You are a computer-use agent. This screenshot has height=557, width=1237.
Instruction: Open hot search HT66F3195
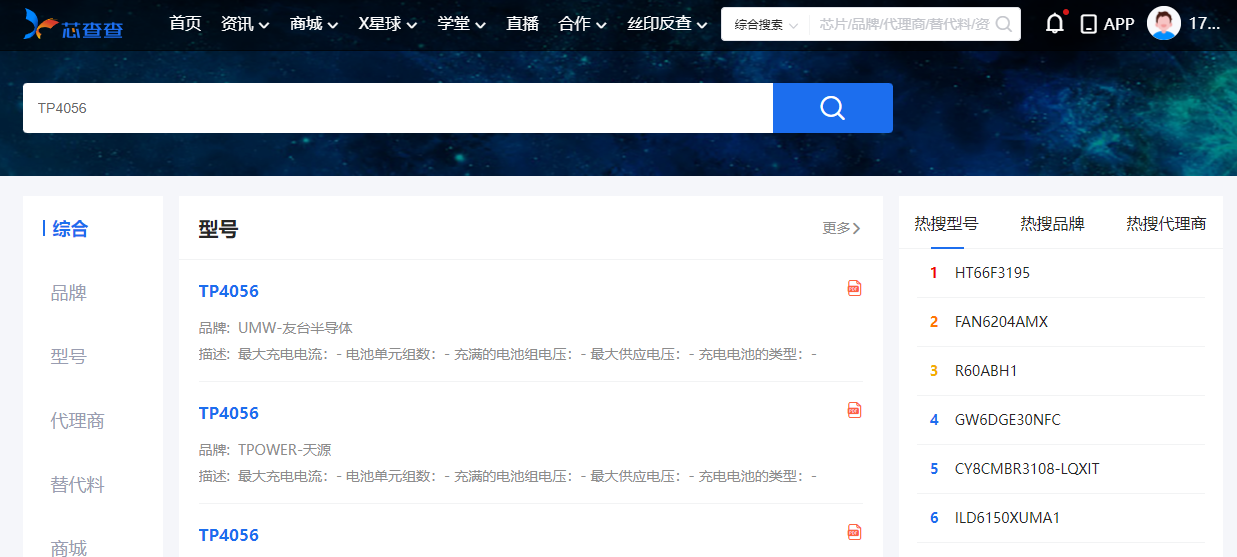pyautogui.click(x=992, y=273)
